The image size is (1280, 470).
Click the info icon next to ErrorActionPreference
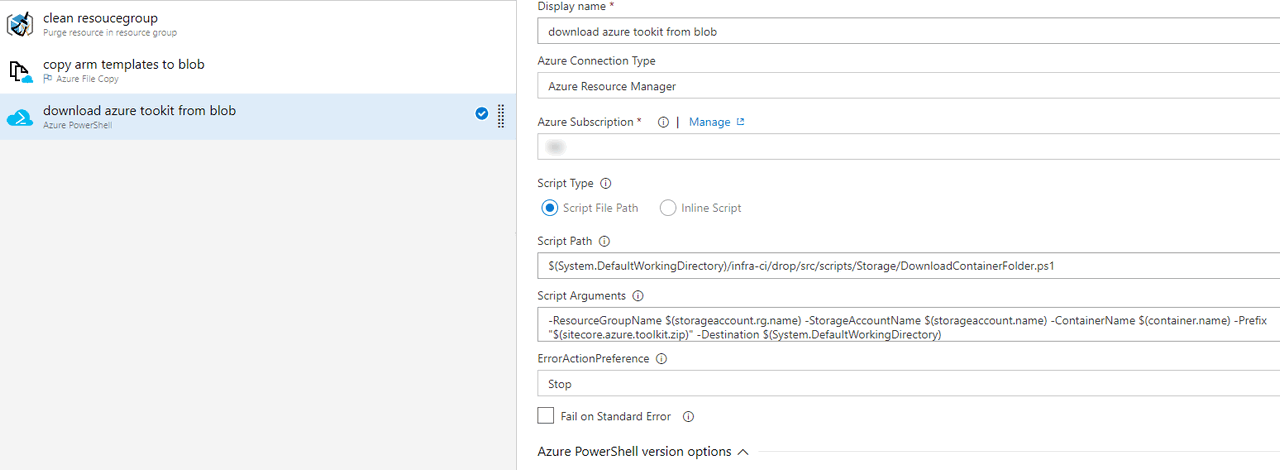661,359
